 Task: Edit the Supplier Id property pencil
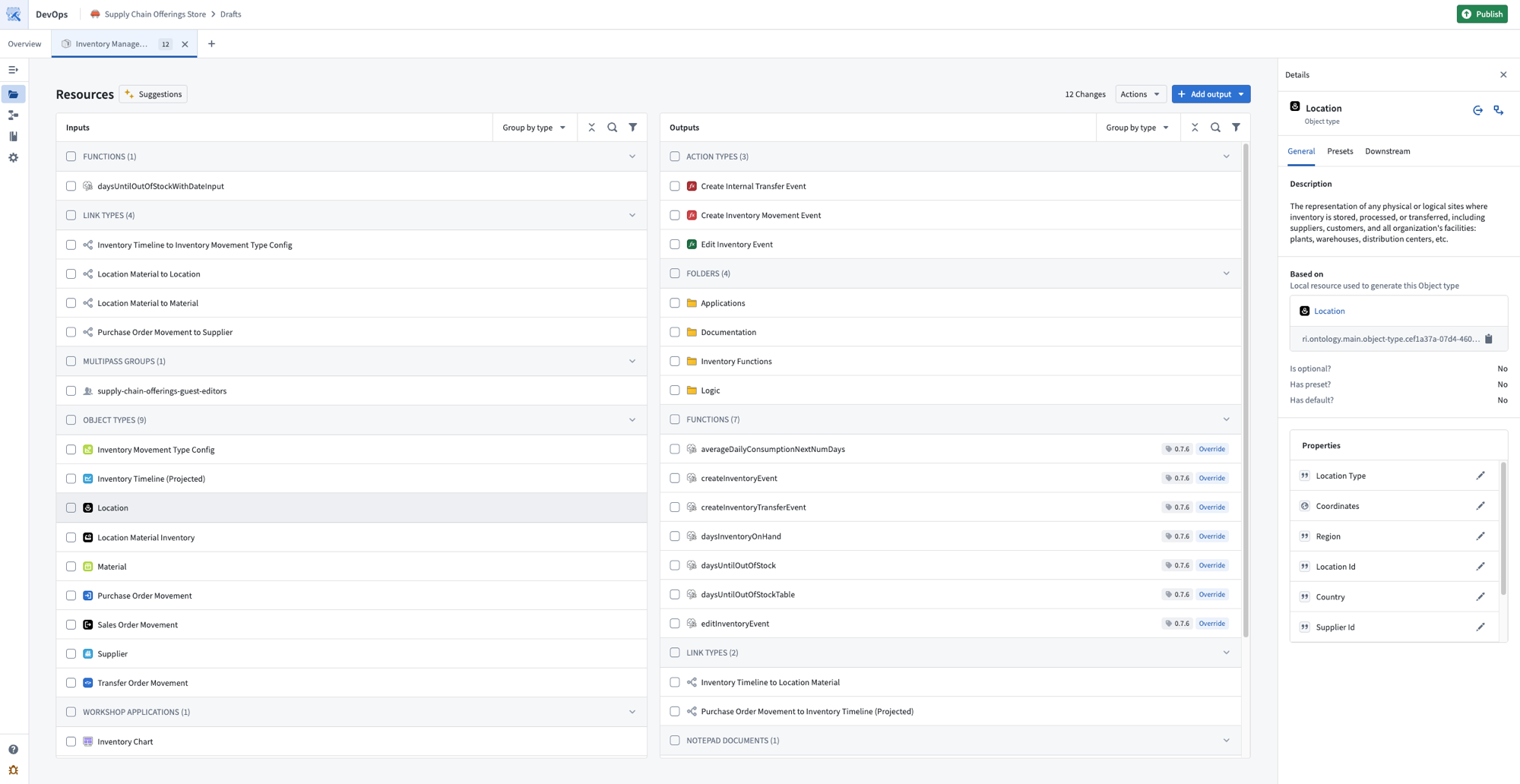click(1480, 628)
